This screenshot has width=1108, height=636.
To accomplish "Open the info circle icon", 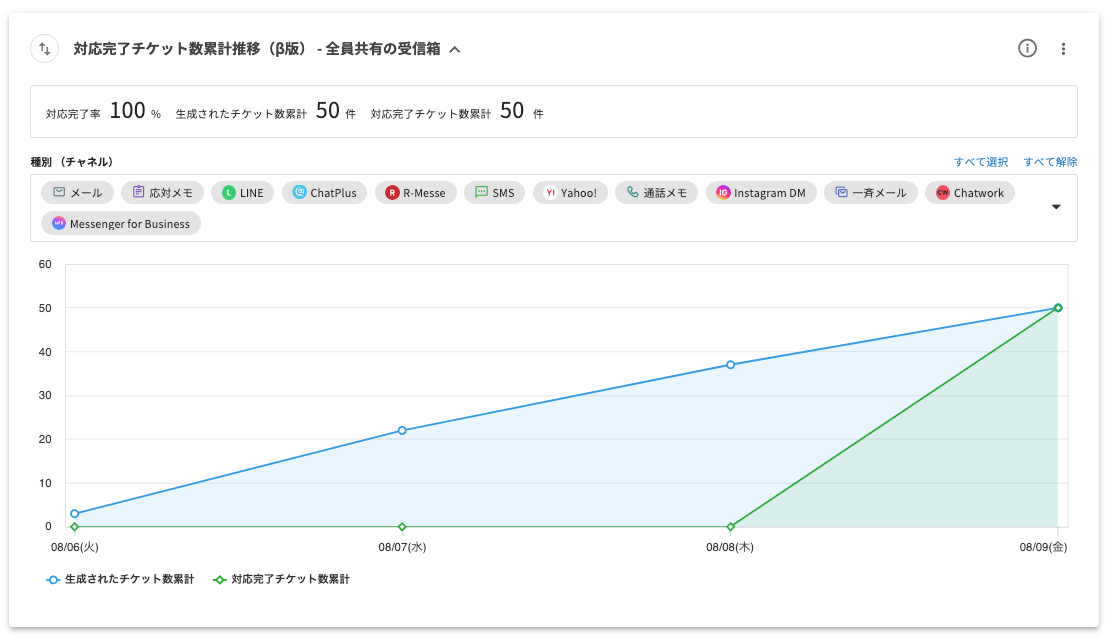I will click(1027, 49).
